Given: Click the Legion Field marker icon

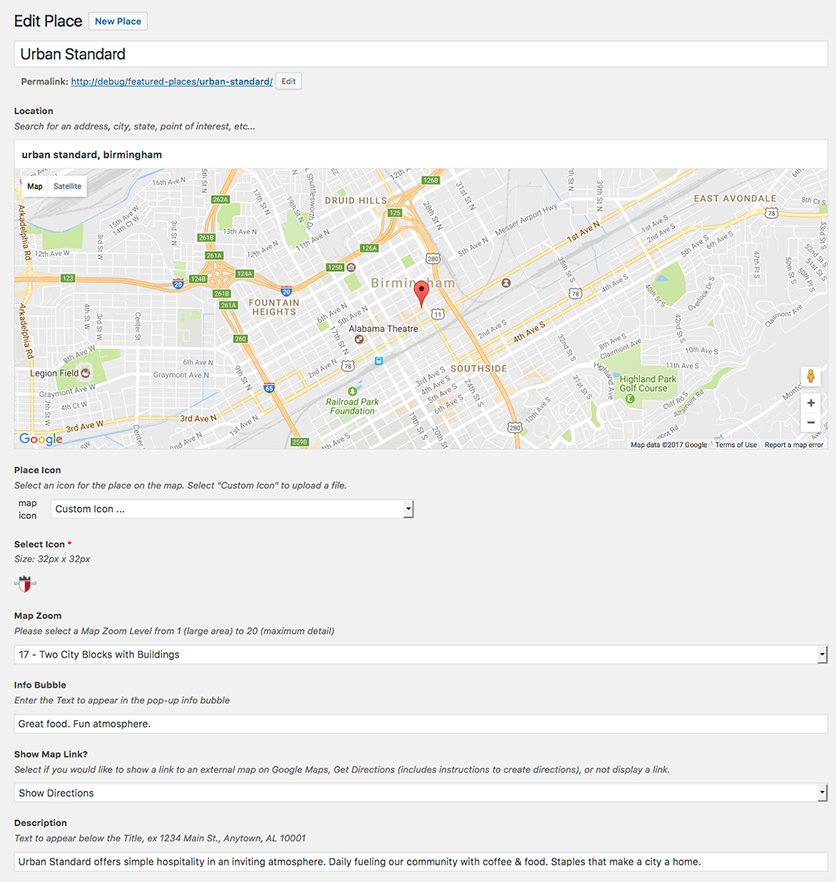Looking at the screenshot, I should click(x=86, y=373).
